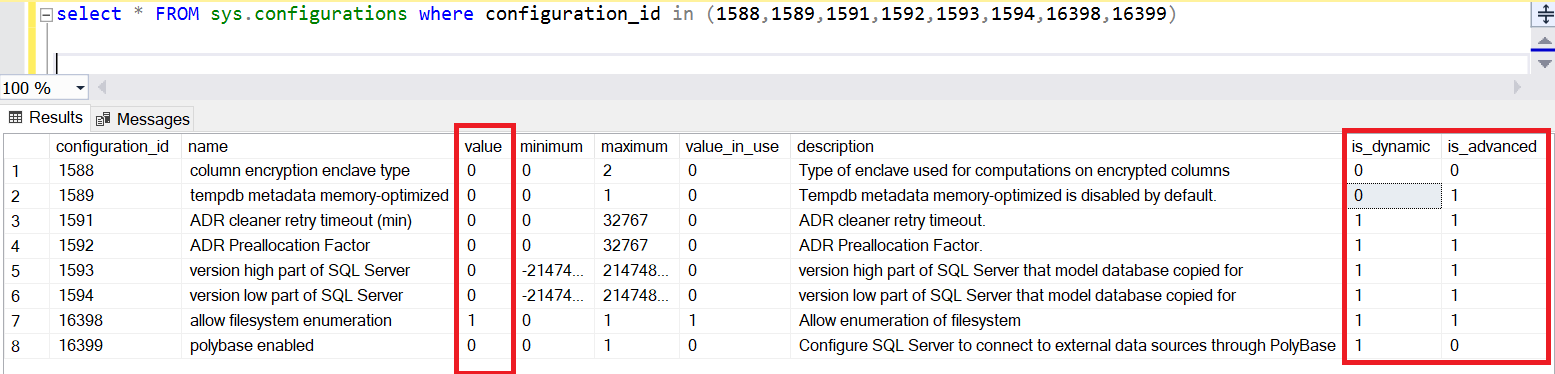
Task: Click the maximum 32767 for ADR Preallocation Factor
Action: 636,246
